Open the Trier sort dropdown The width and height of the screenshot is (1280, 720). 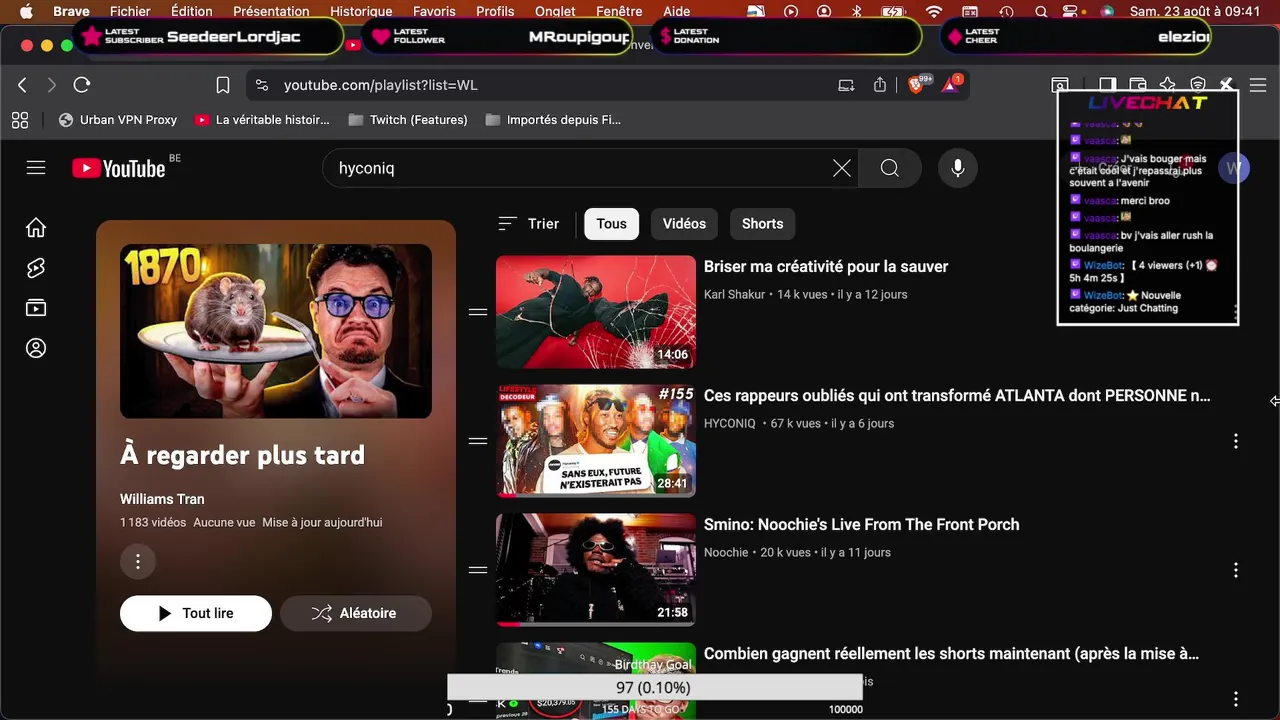529,224
